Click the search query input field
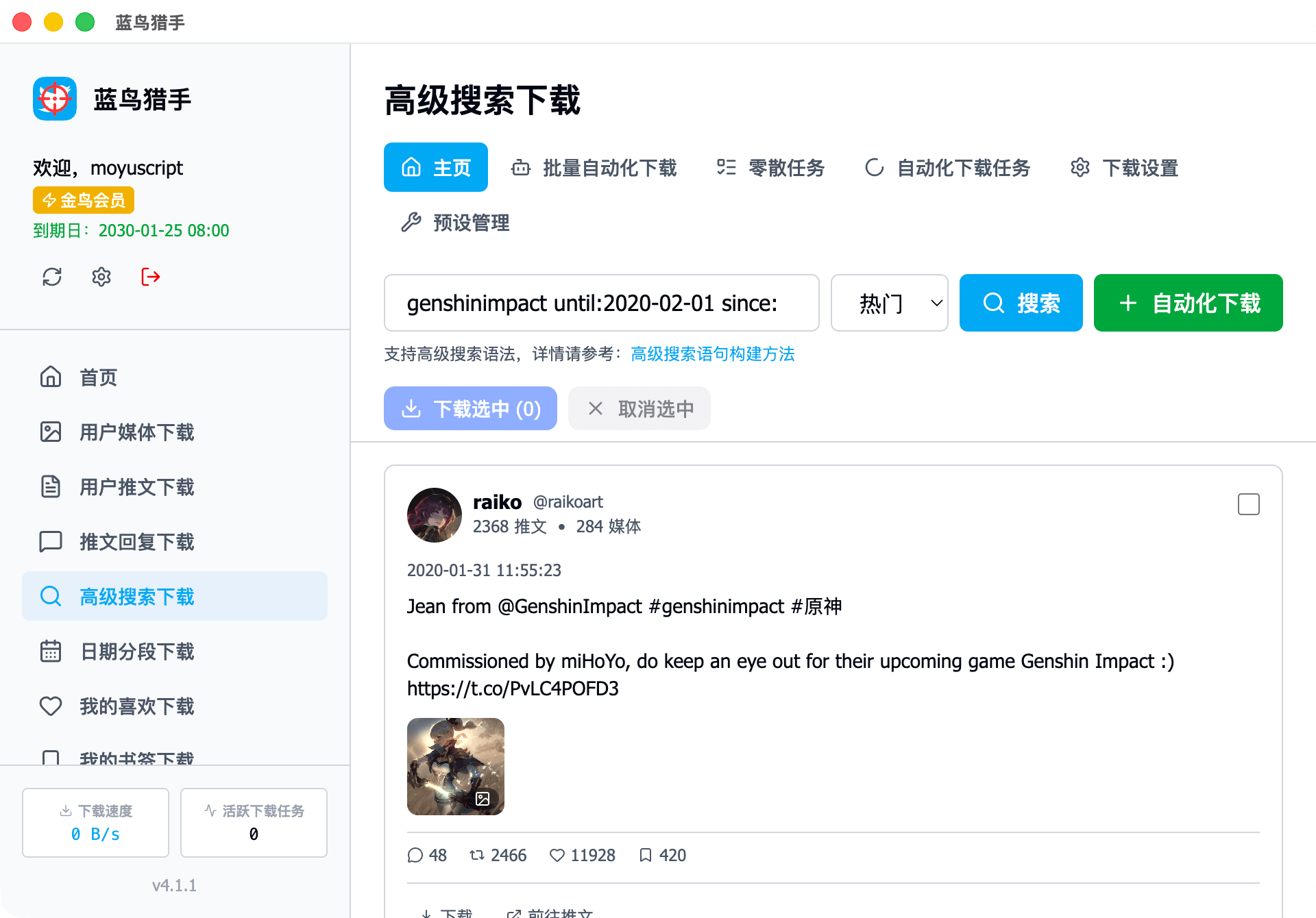Viewport: 1316px width, 918px height. (x=601, y=303)
